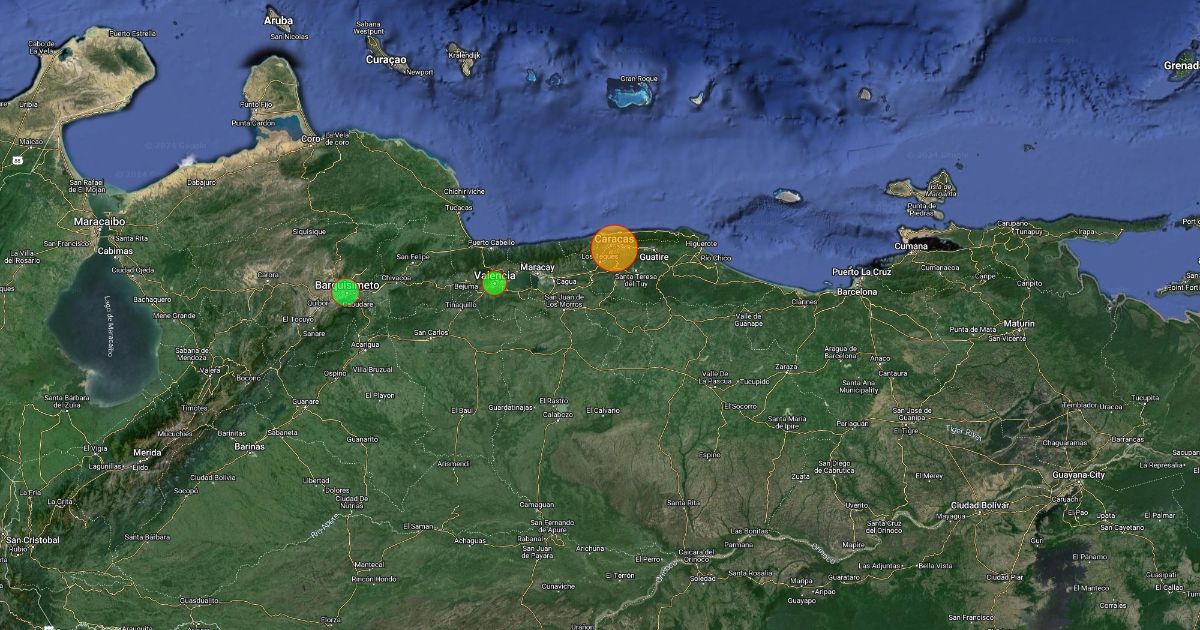This screenshot has width=1200, height=630.
Task: Select the Puerto La Cruz label
Action: pyautogui.click(x=862, y=271)
